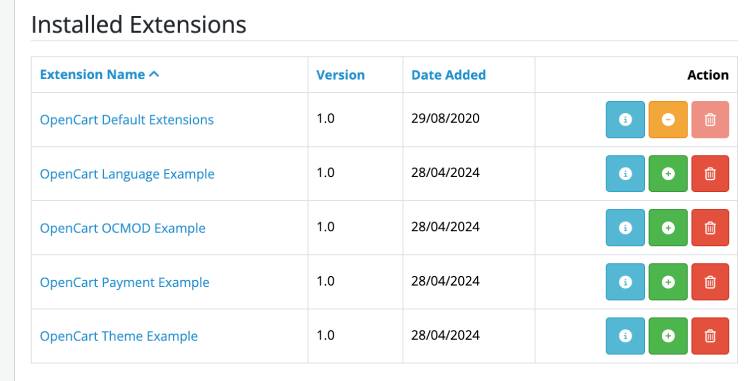750x381 pixels.
Task: Sort the table by Version
Action: click(x=340, y=75)
